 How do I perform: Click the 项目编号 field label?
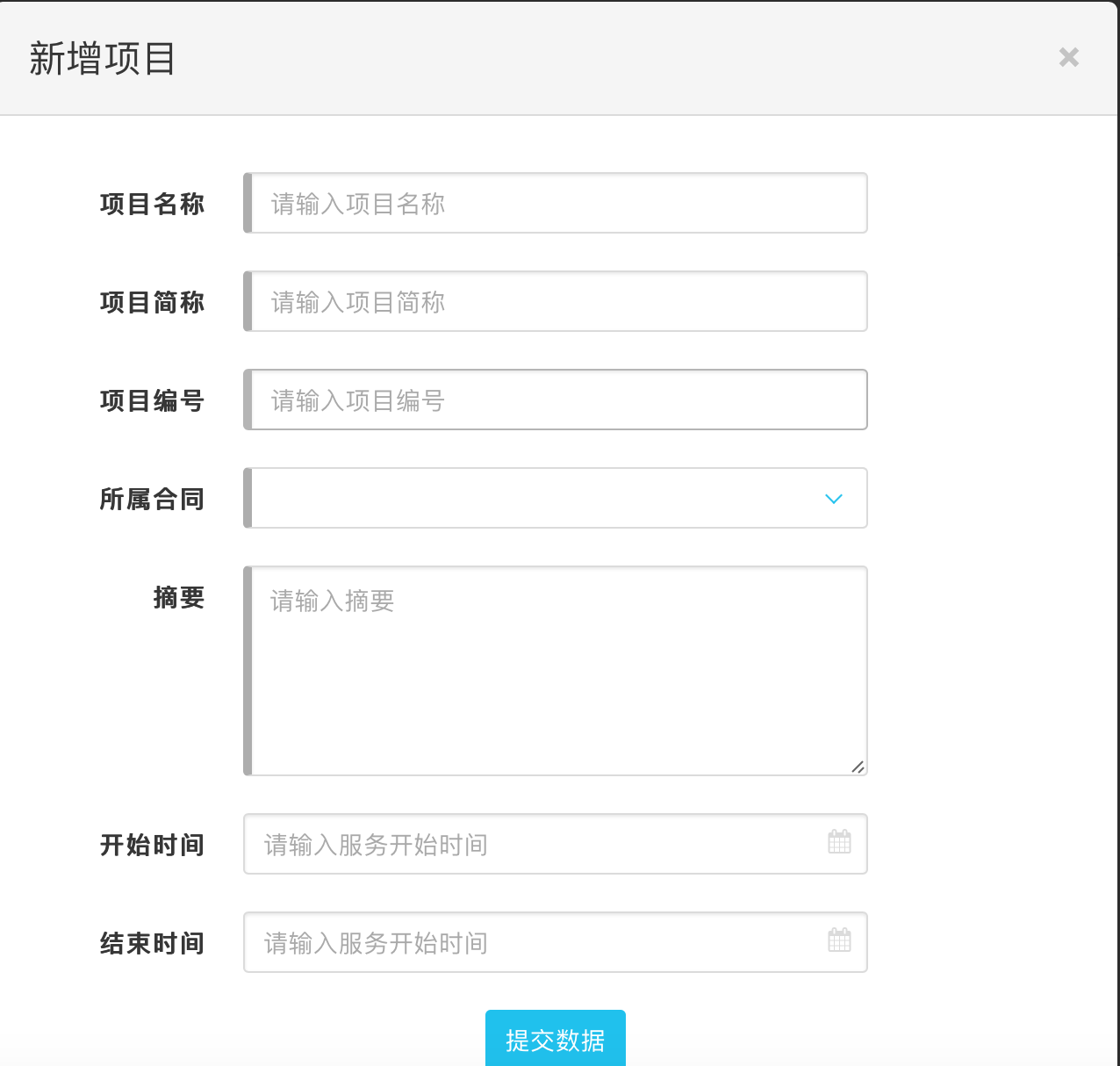(152, 400)
